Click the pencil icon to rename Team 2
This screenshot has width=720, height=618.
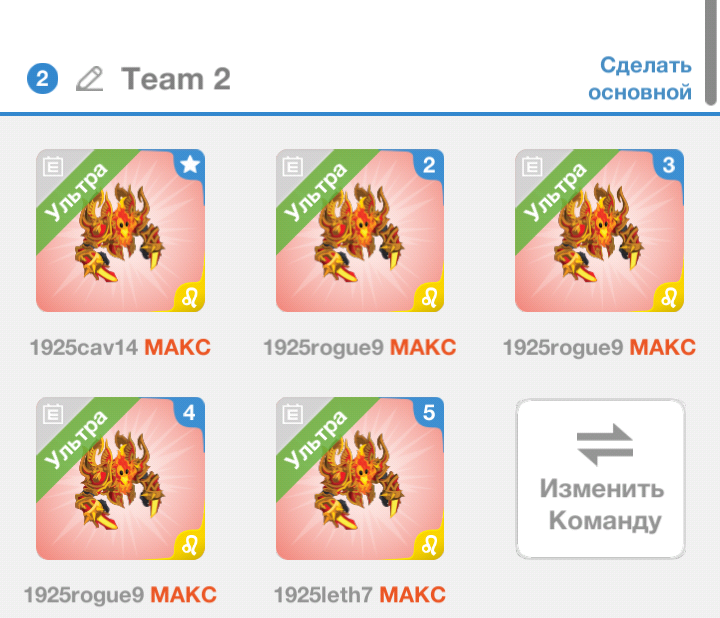(x=90, y=79)
